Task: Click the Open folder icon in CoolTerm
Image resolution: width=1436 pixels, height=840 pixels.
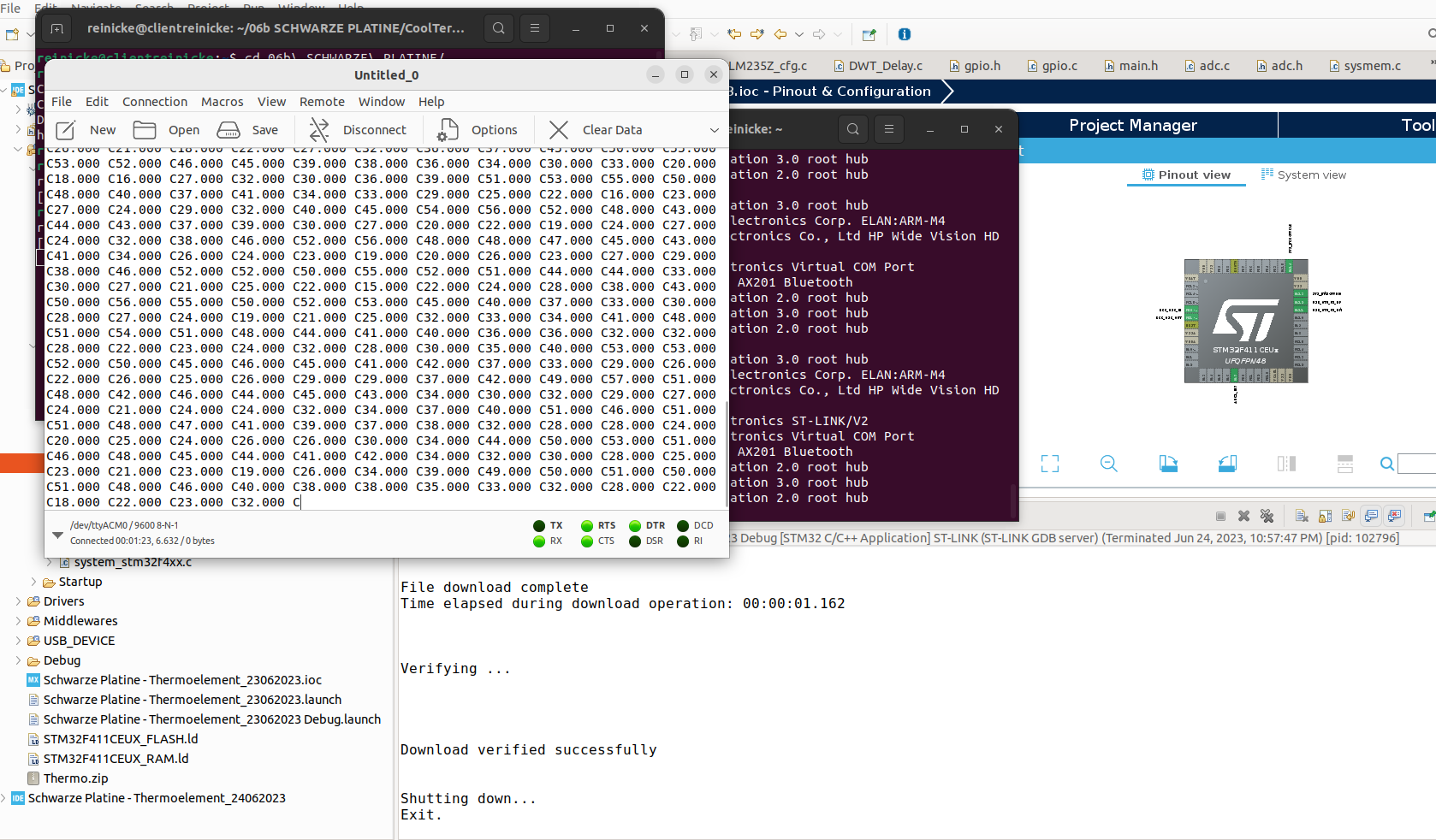Action: tap(145, 130)
